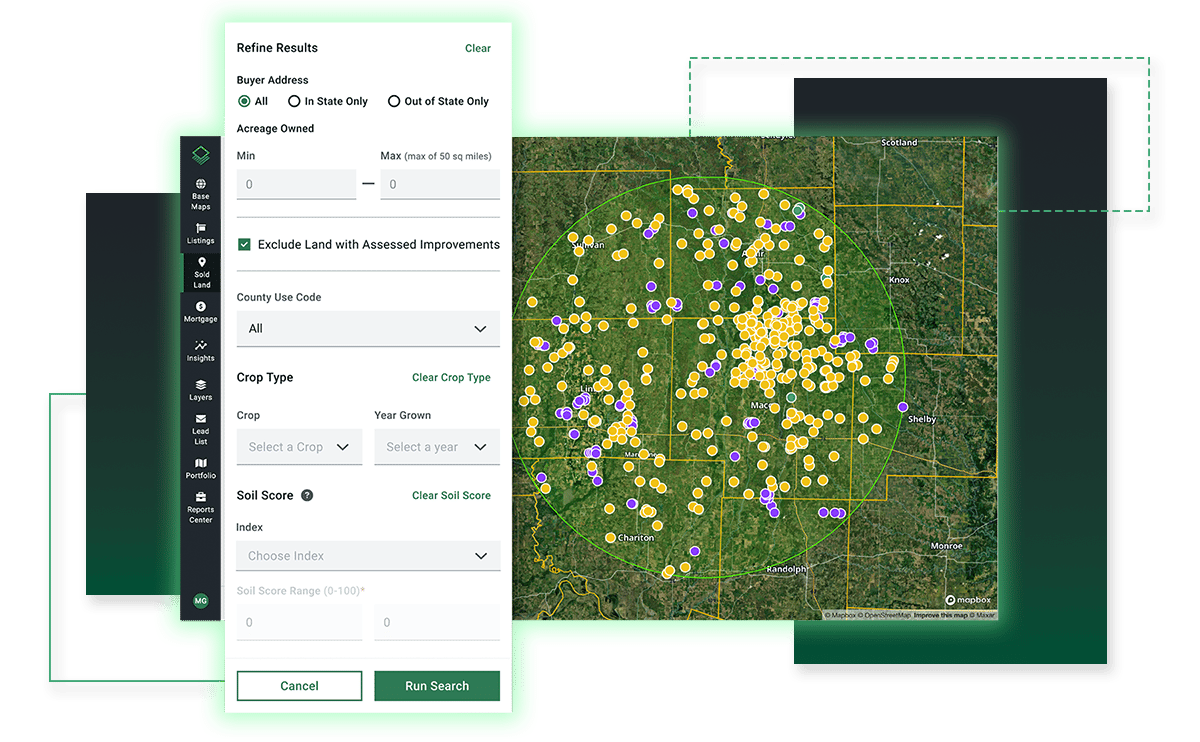Click the Clear Crop Type link

[x=451, y=378]
